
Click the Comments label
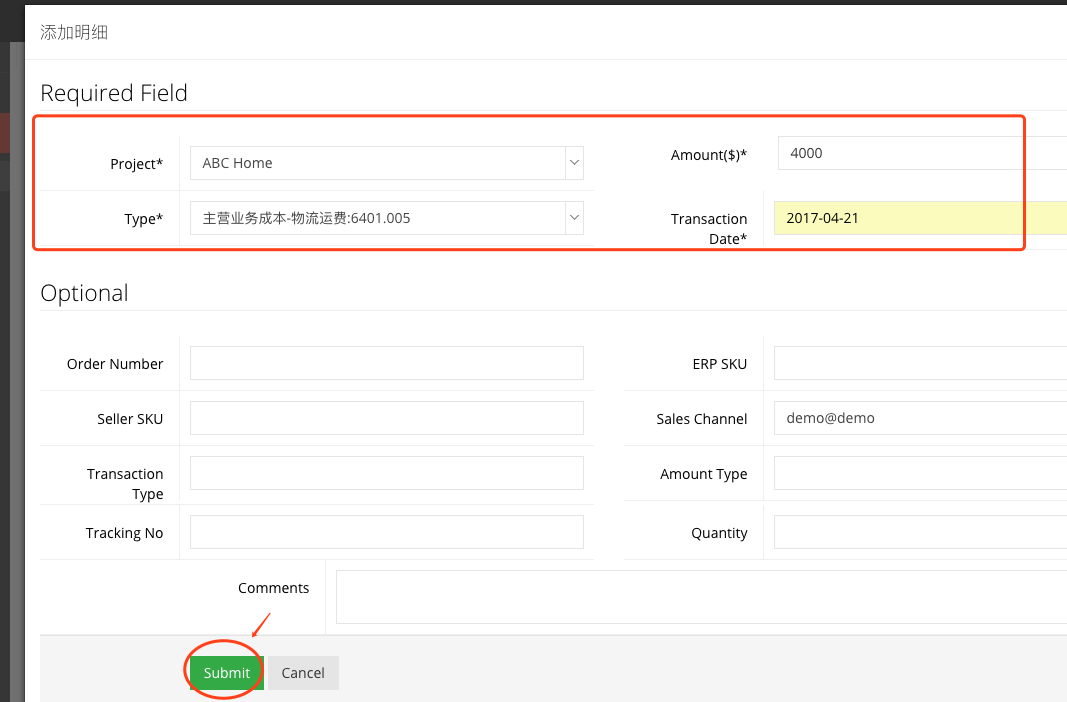[274, 588]
